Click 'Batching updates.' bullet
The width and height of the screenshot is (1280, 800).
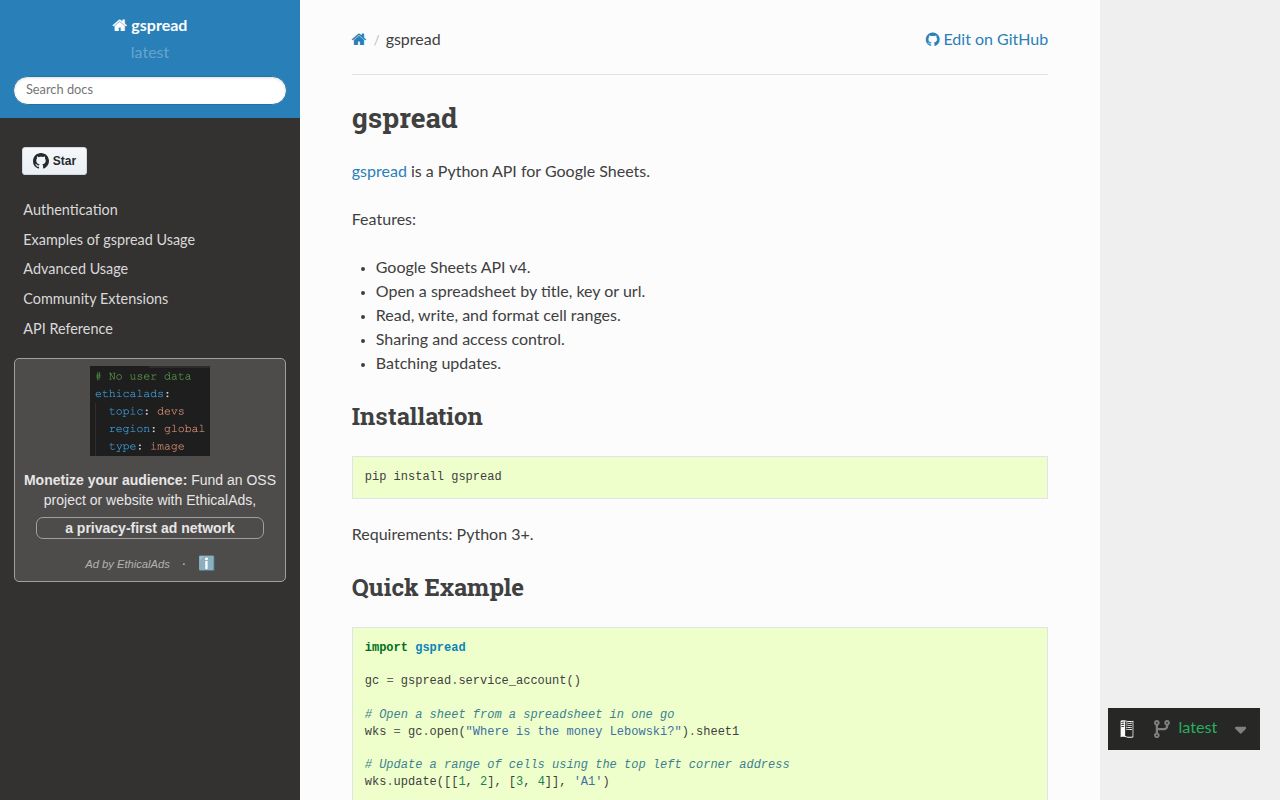(x=438, y=364)
